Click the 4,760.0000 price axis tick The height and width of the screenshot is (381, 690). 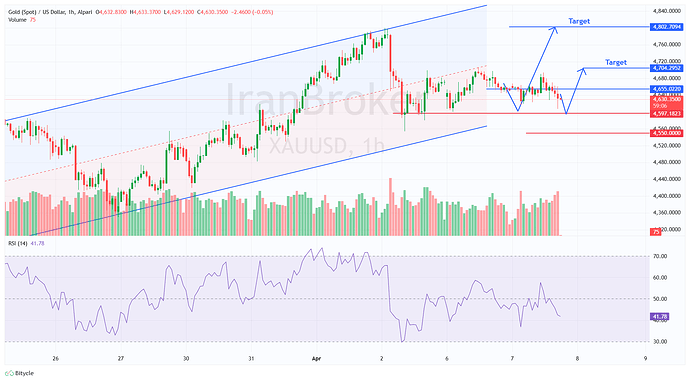click(x=667, y=44)
